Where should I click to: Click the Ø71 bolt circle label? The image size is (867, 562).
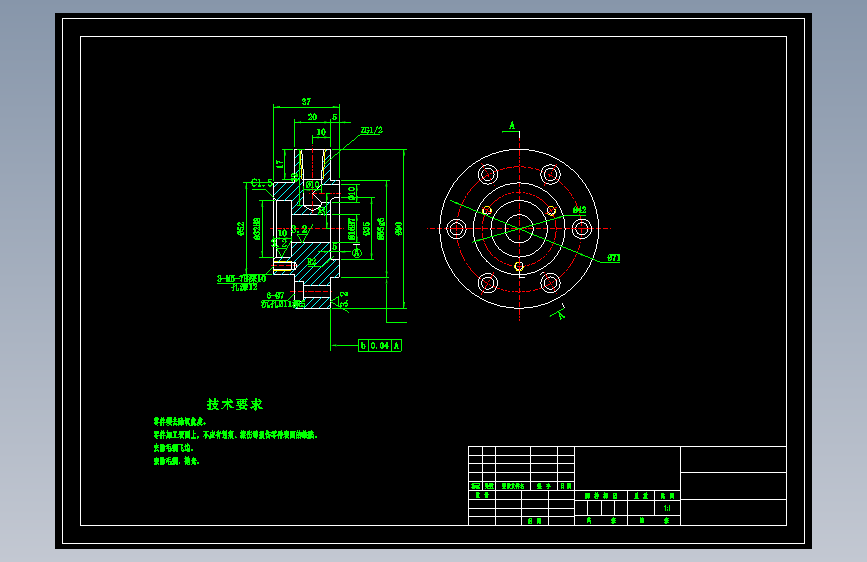[x=614, y=258]
